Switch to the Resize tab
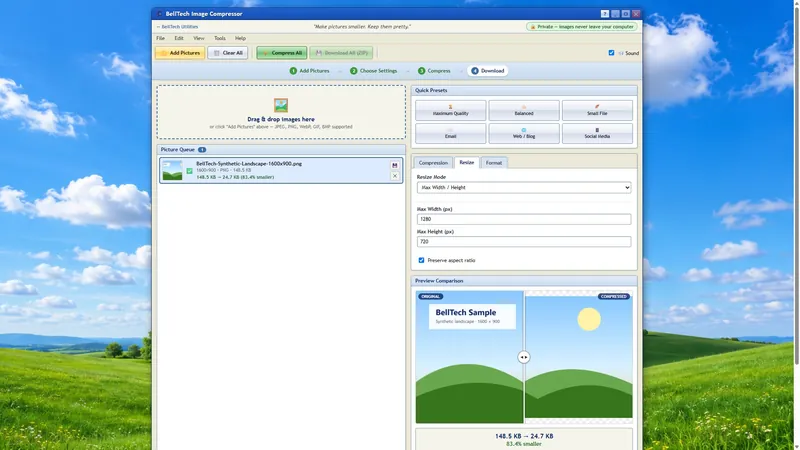The width and height of the screenshot is (800, 450). (x=467, y=162)
